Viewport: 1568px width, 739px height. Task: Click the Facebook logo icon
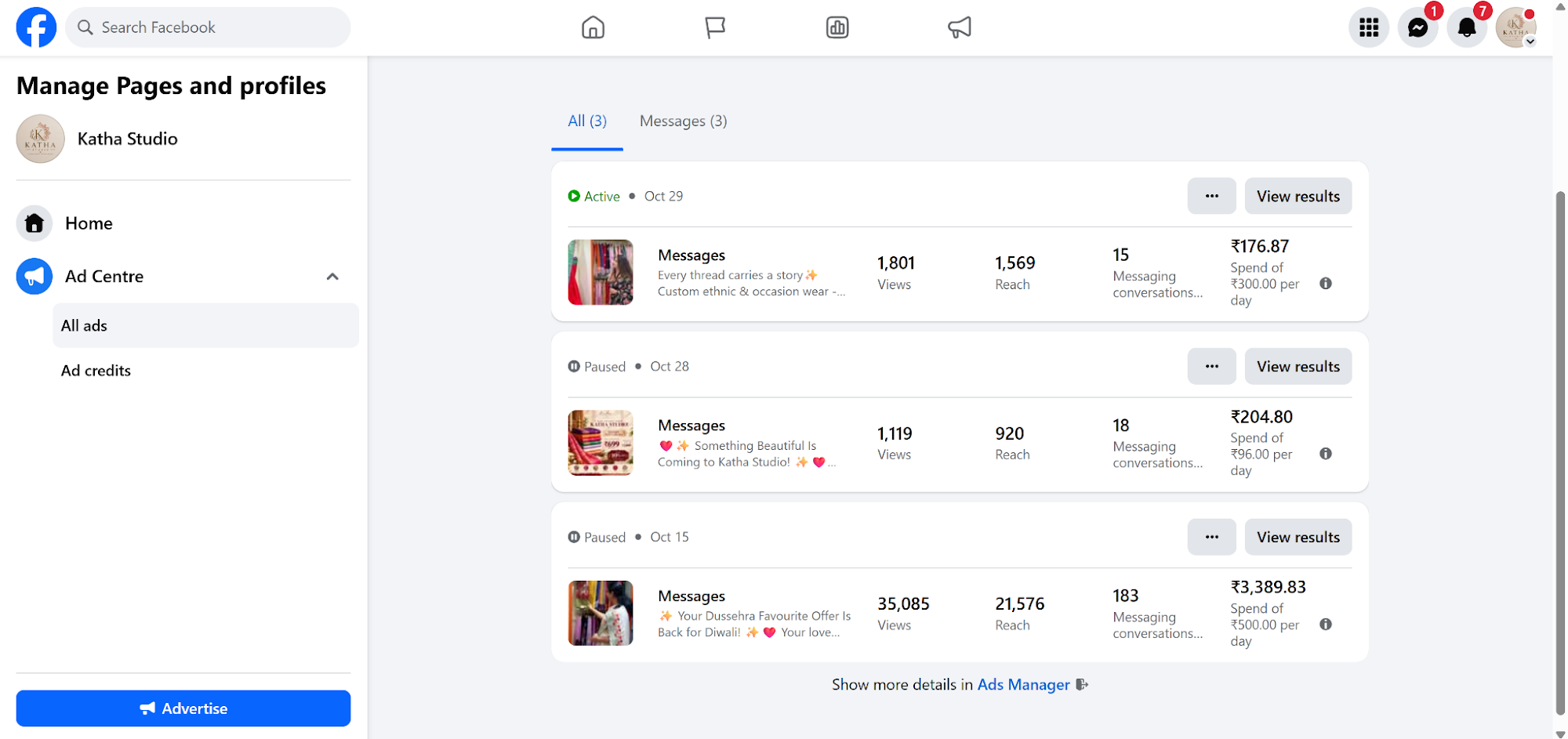(x=36, y=27)
